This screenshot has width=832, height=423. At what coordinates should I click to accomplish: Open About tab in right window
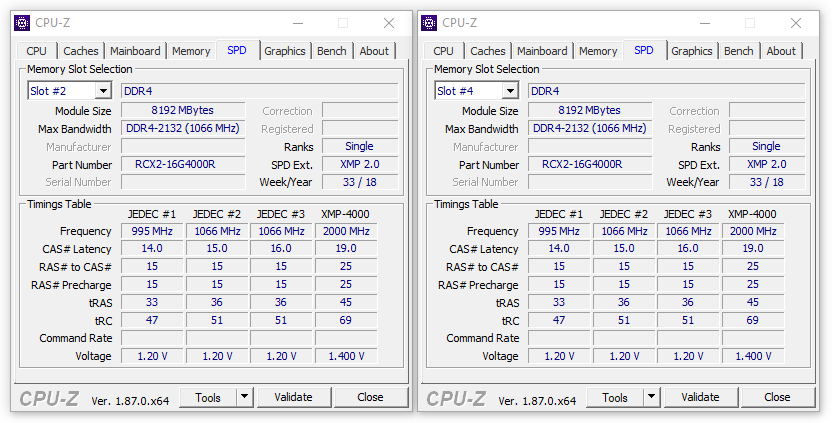pos(781,51)
